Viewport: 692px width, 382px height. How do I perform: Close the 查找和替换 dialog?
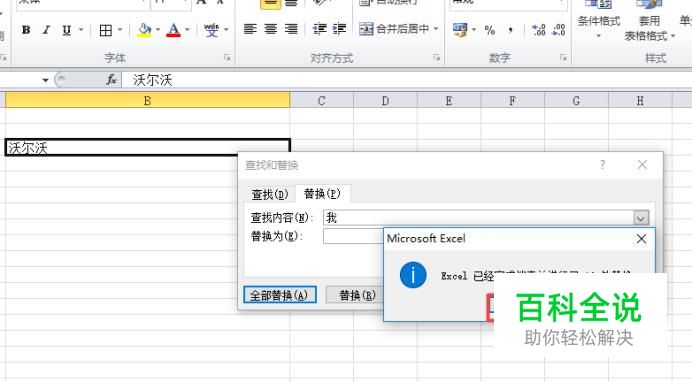tap(642, 165)
